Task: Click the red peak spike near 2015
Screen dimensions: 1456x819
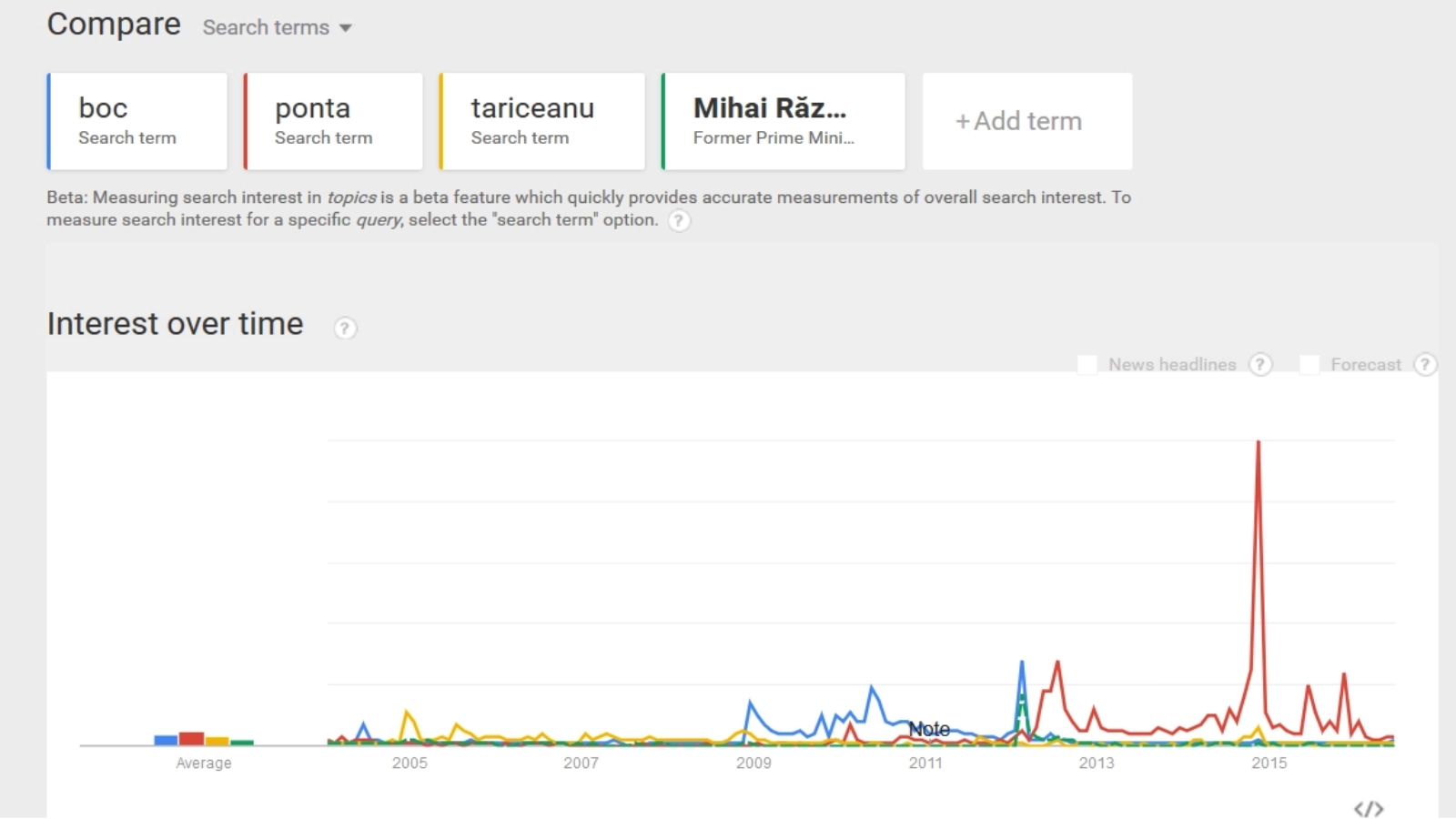Action: click(1259, 446)
